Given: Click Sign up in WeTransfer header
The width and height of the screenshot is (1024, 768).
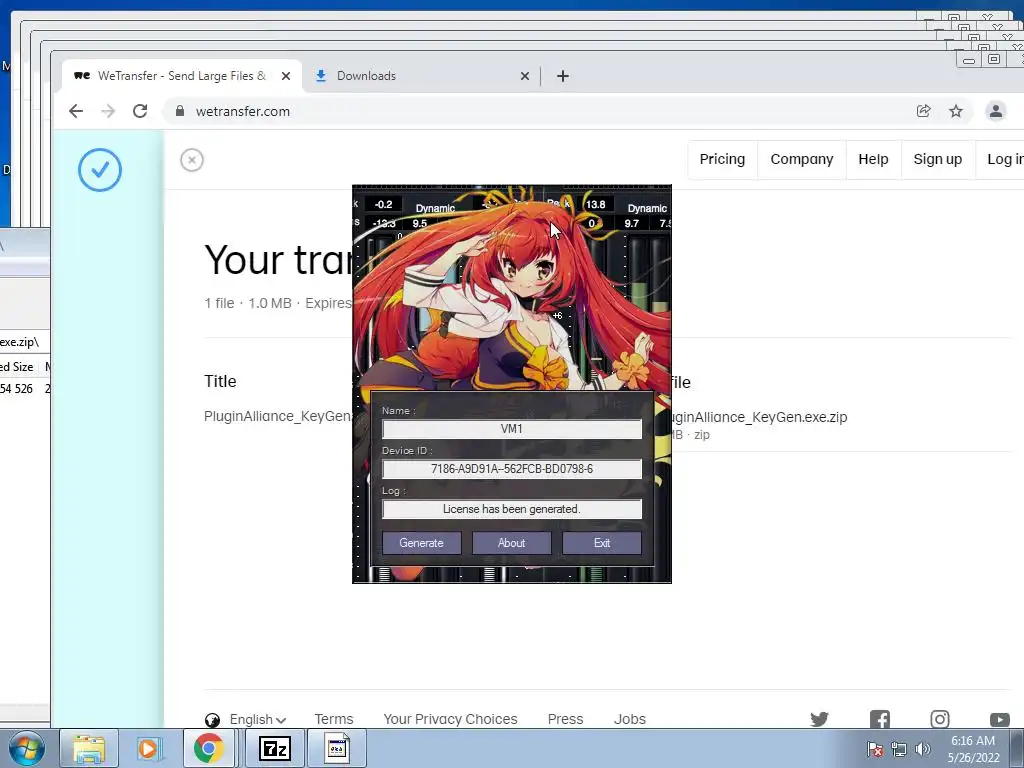Looking at the screenshot, I should point(938,159).
